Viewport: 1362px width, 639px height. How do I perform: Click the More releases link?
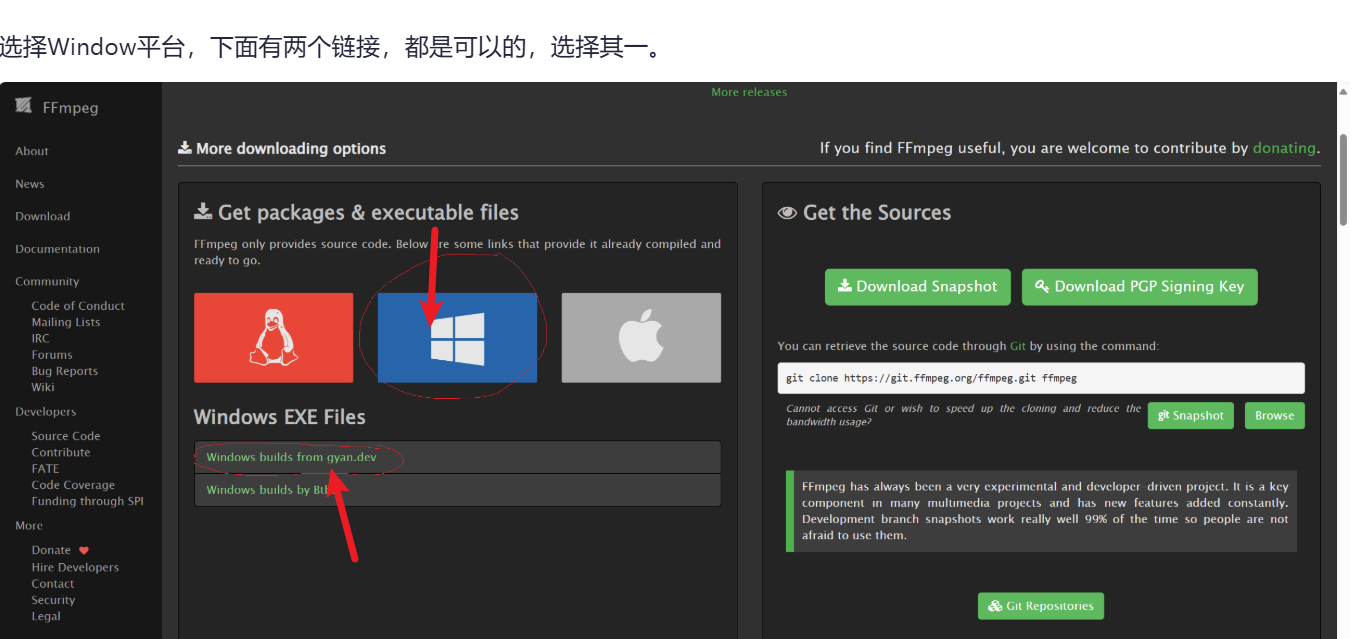click(x=749, y=92)
